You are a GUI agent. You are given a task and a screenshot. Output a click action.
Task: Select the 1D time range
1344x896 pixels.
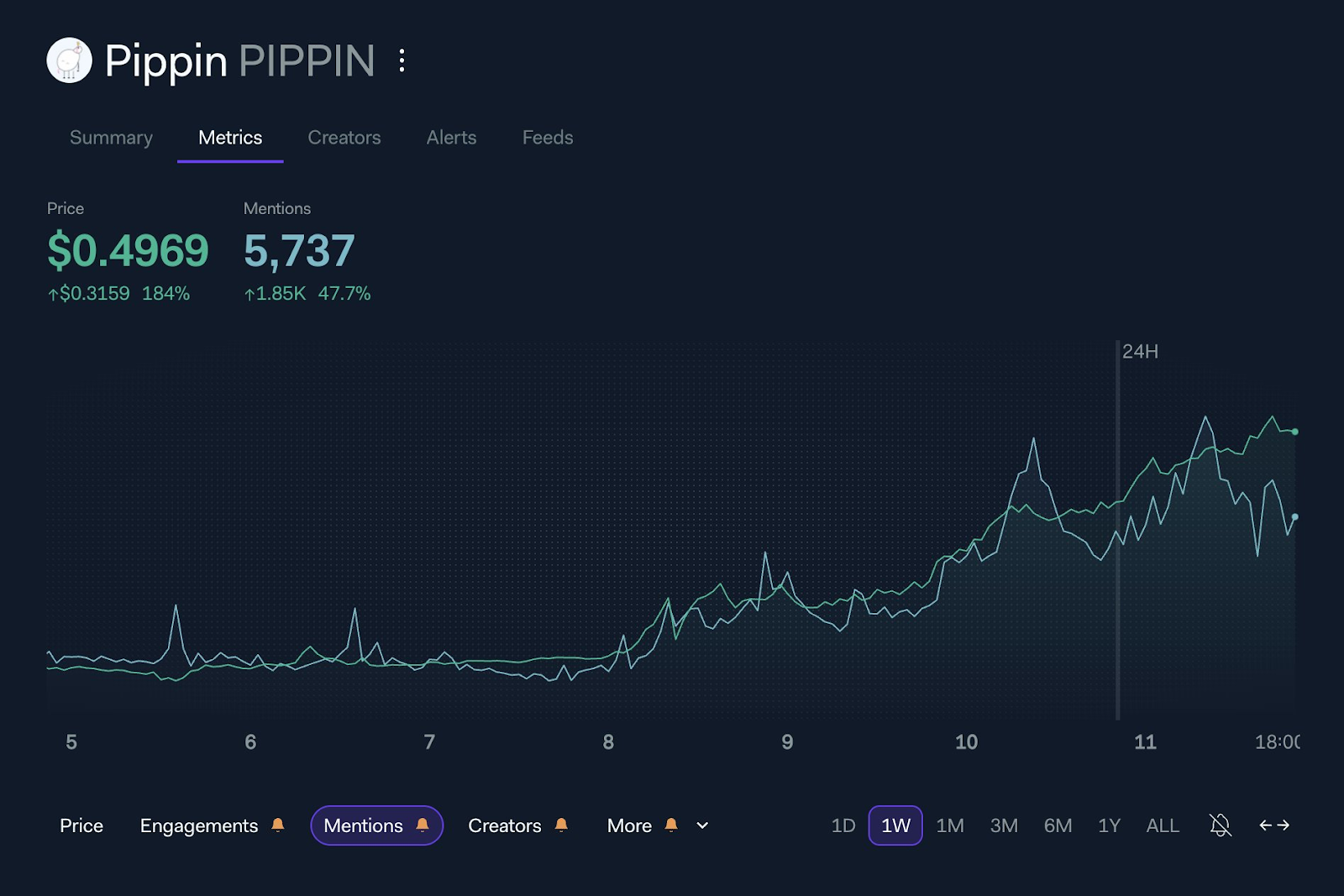tap(843, 825)
